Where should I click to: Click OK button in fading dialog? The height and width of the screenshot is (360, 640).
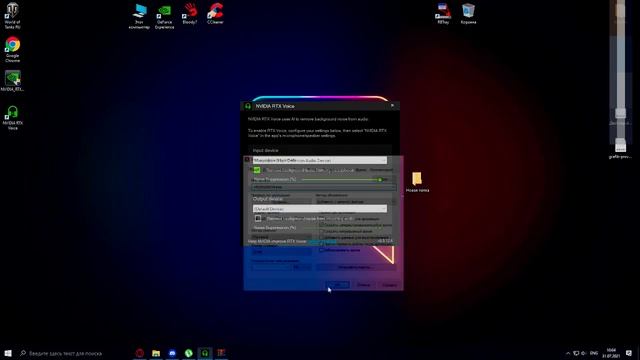338,285
